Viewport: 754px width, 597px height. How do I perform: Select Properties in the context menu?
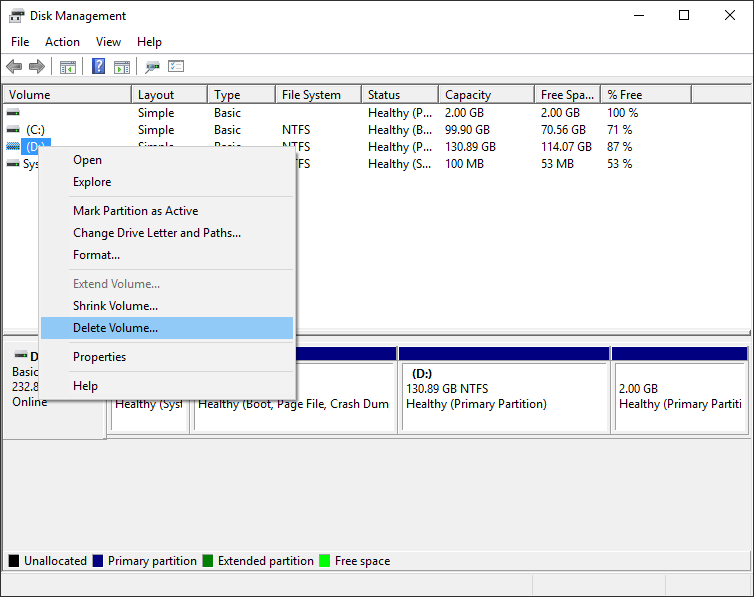99,357
